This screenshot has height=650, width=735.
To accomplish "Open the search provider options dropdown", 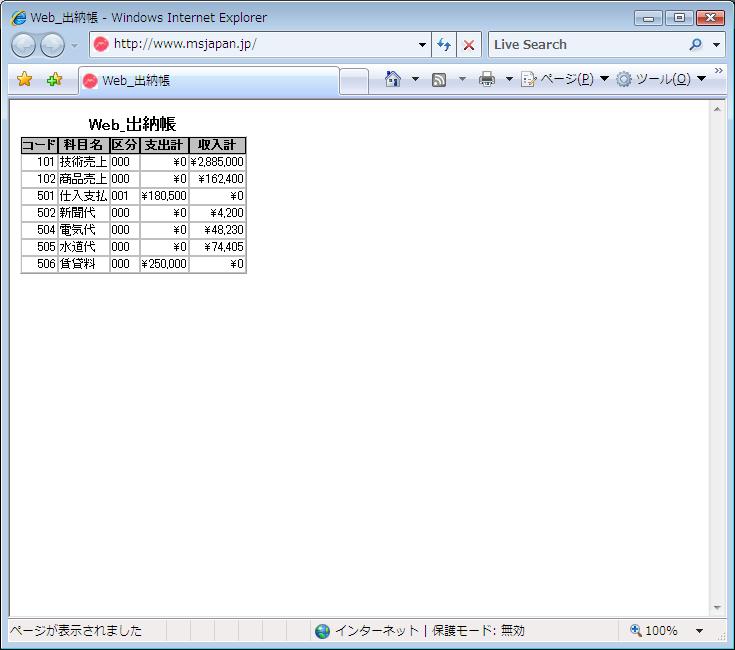I will point(716,45).
